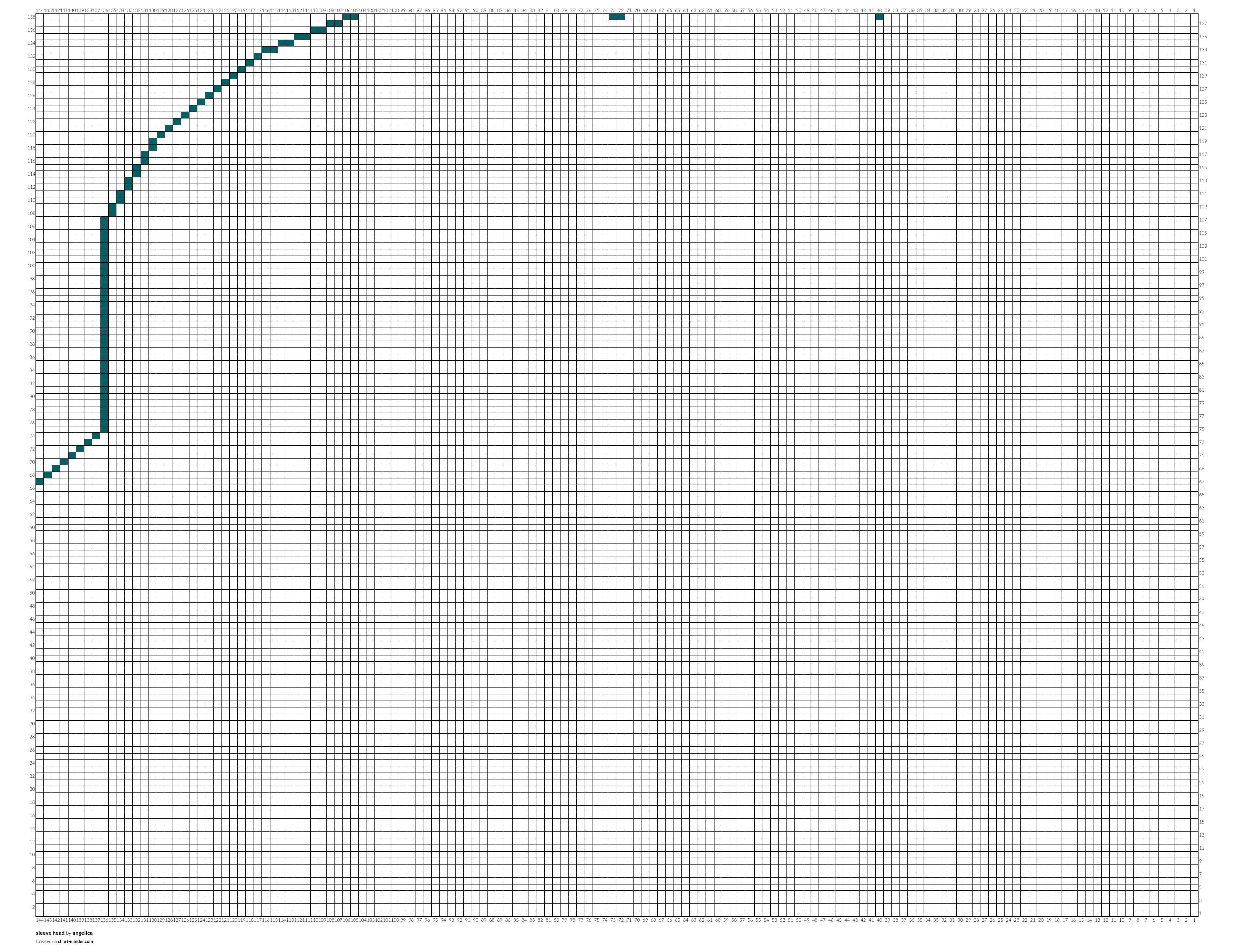The width and height of the screenshot is (1234, 952).
Task: Click column label 1 in the top header
Action: click(1194, 10)
